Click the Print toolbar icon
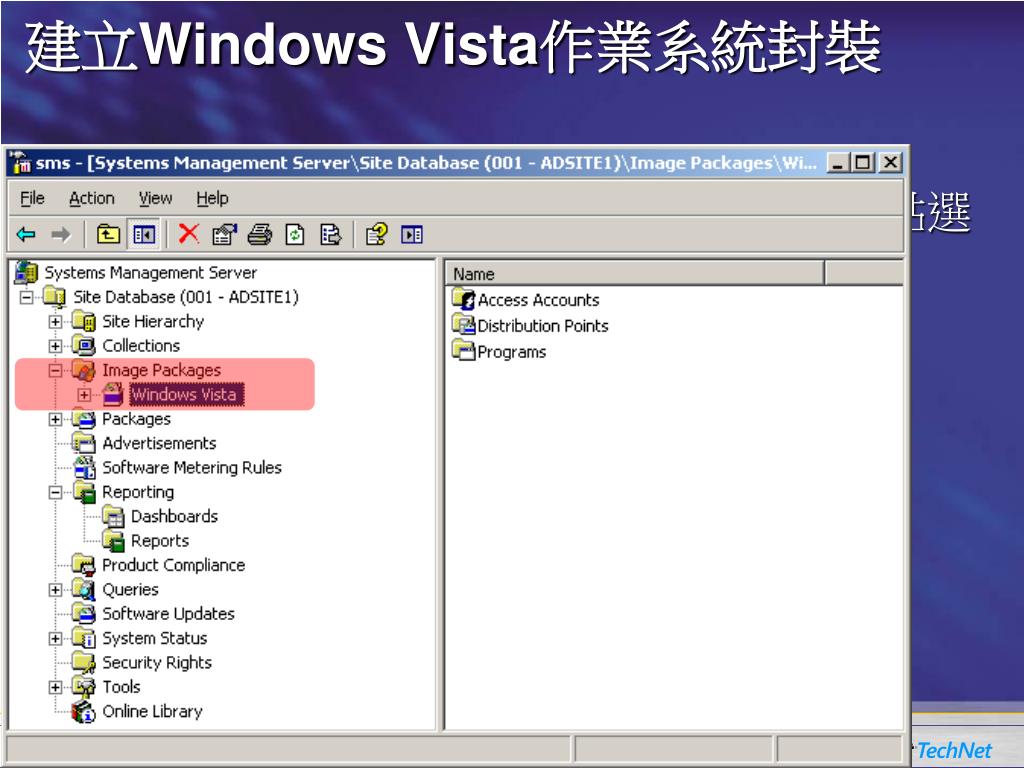 [x=260, y=234]
